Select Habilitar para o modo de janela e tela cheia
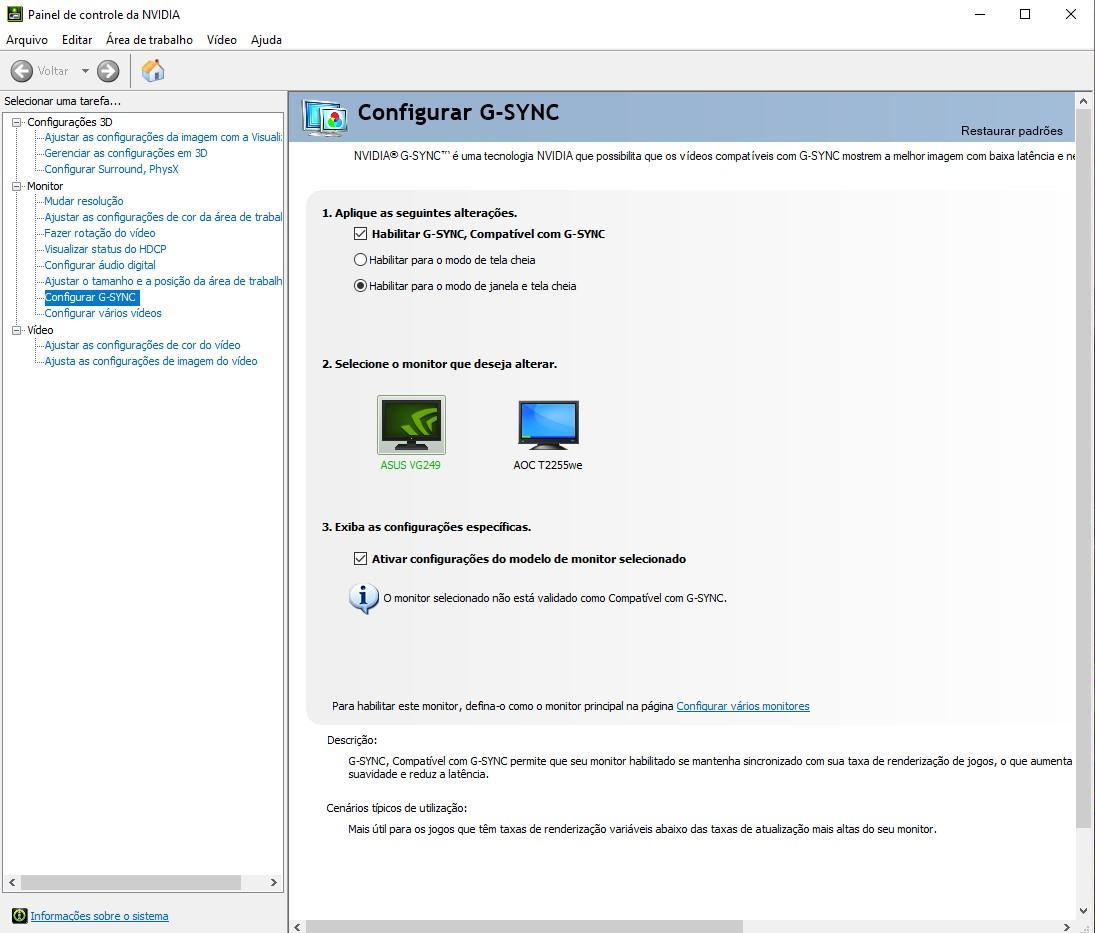 (360, 286)
